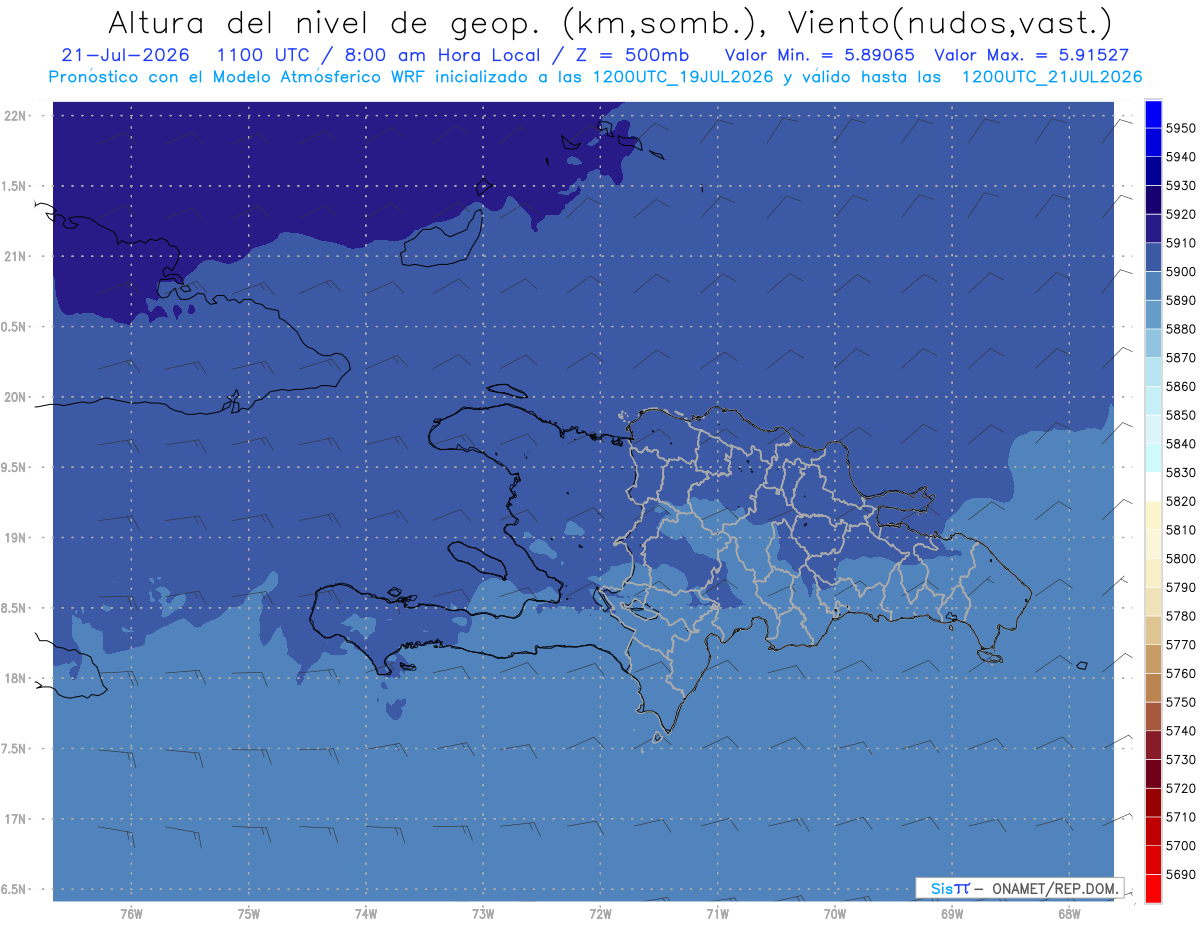Select the legend swatch between 5760 and 5770

[x=1152, y=660]
